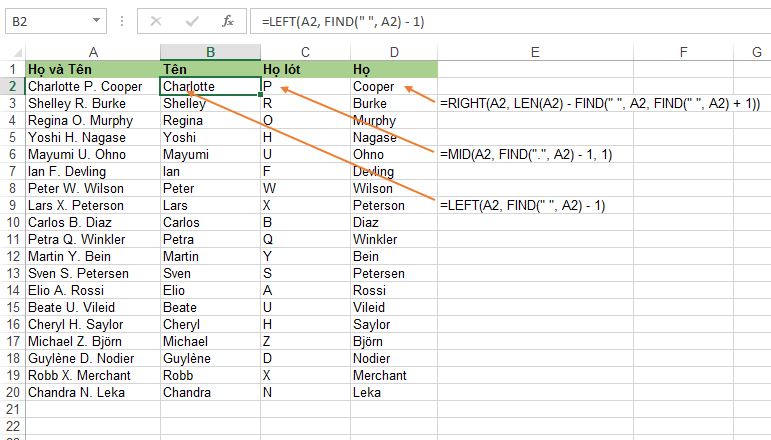771x440 pixels.
Task: Open the Insert Function fx icon
Action: [x=228, y=21]
